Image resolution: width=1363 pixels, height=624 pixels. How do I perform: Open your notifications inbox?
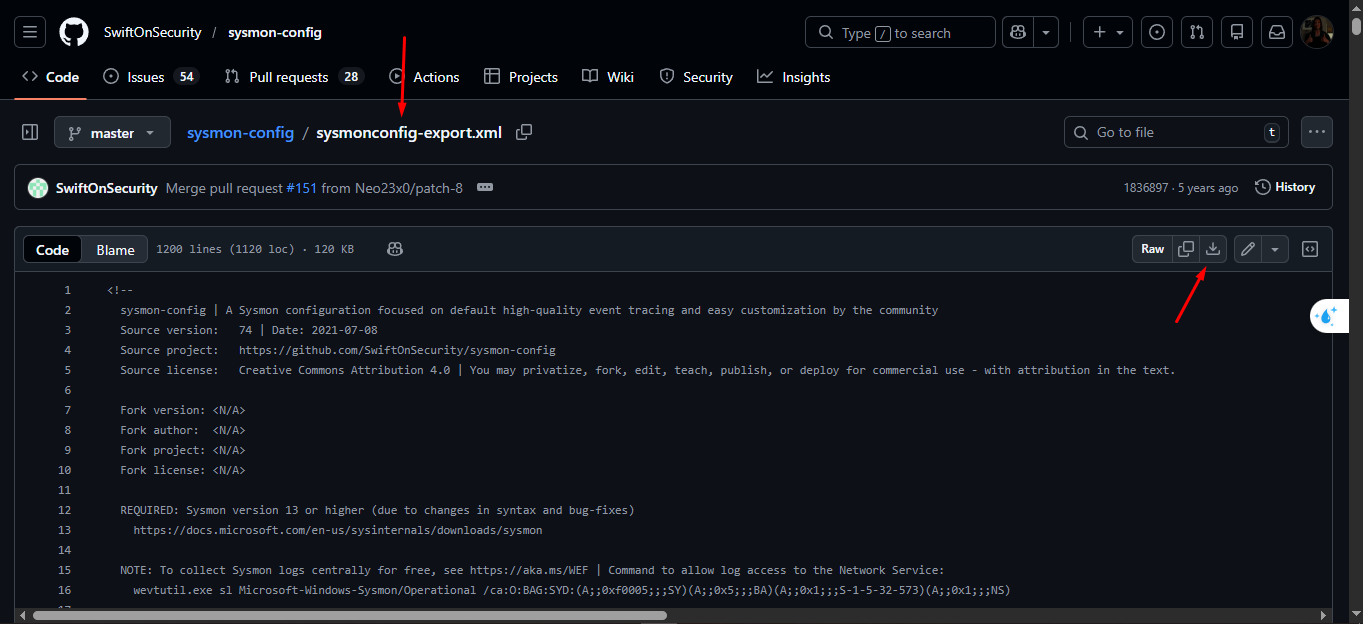click(x=1277, y=31)
